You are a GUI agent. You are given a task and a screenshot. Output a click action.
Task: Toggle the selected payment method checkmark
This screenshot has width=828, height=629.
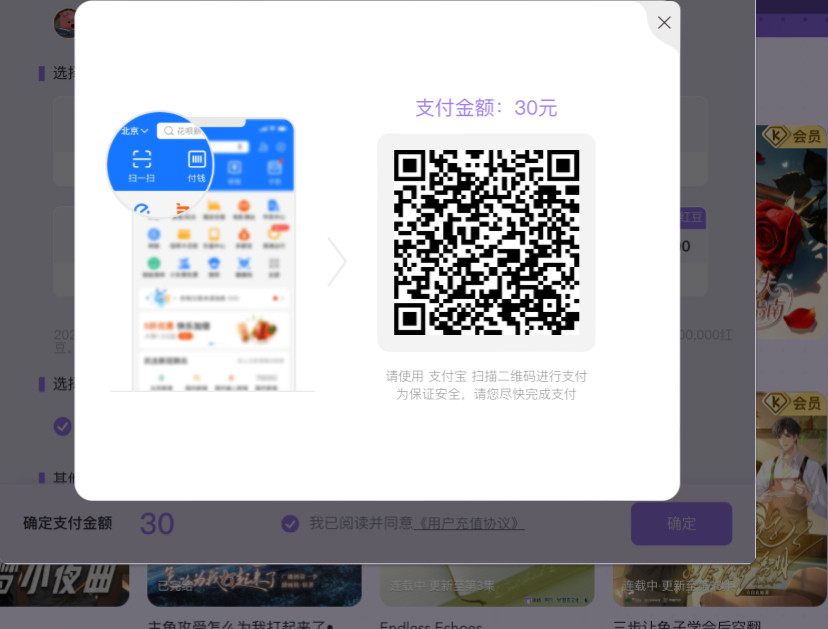(62, 426)
